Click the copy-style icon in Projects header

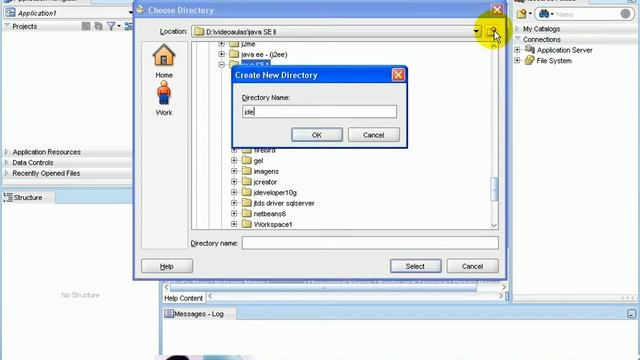click(x=98, y=26)
